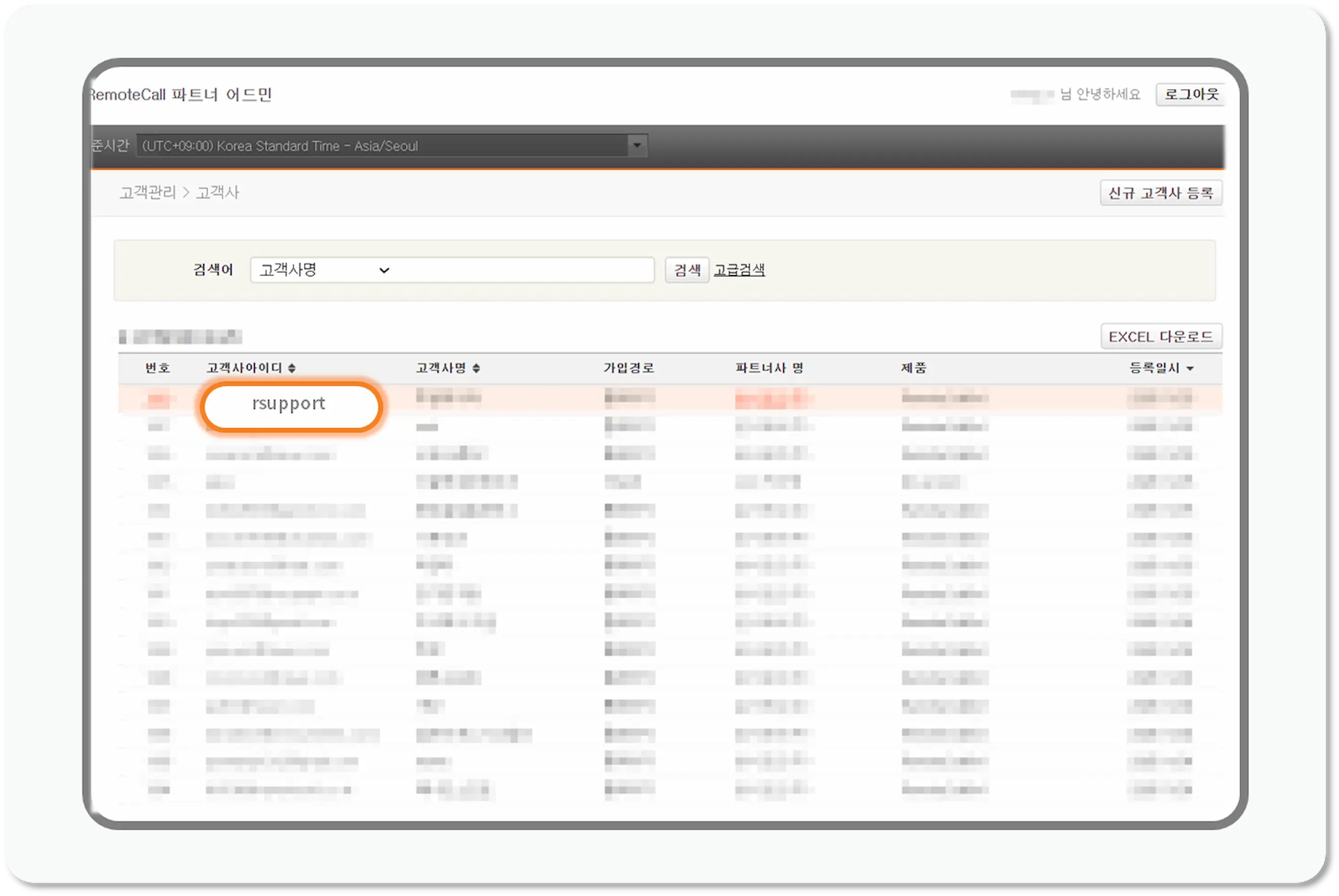This screenshot has height=896, width=1339.
Task: Click inside the search term input field
Action: click(514, 269)
